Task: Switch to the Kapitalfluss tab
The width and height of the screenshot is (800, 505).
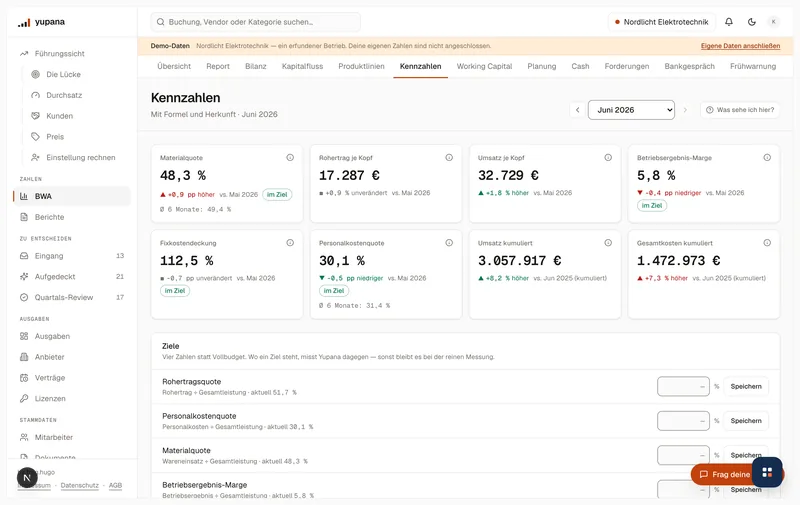Action: click(303, 66)
